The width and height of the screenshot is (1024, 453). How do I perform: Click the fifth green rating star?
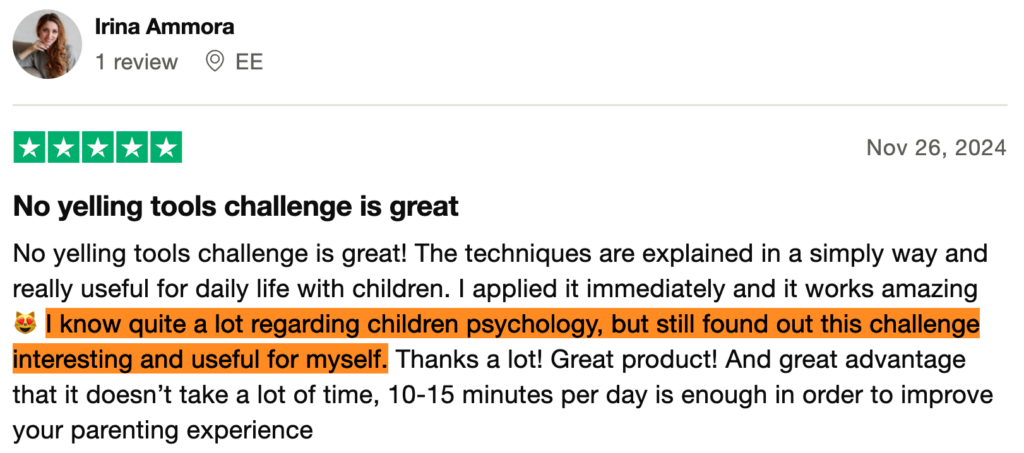166,148
